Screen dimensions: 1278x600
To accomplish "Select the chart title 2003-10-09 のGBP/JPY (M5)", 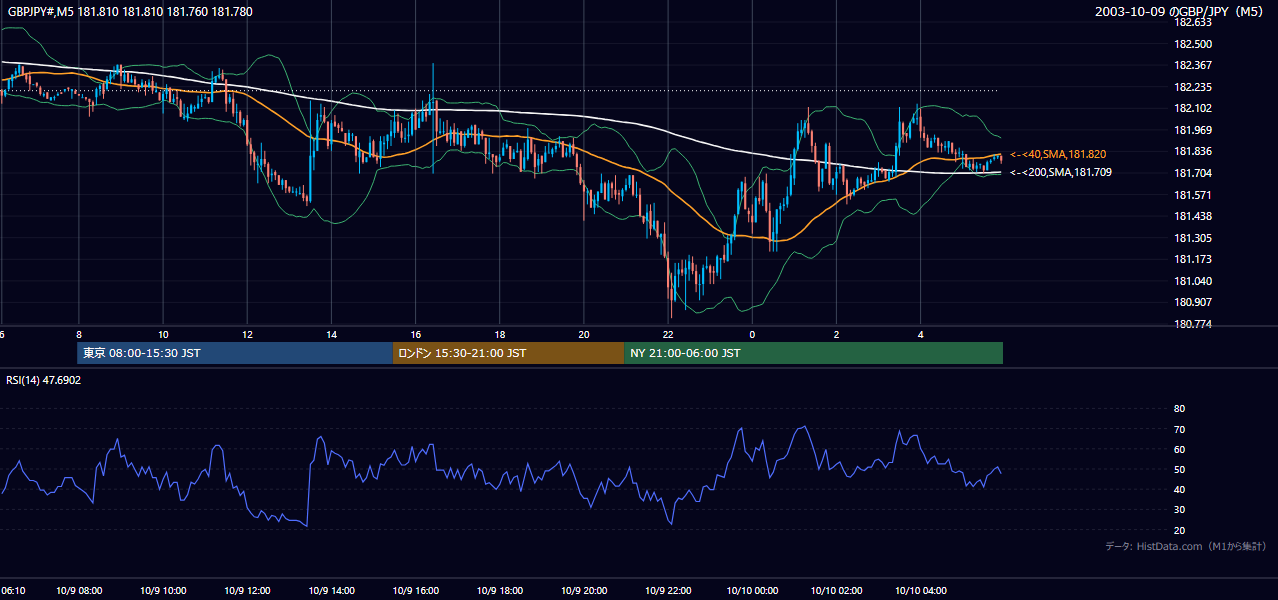I will tap(1181, 12).
